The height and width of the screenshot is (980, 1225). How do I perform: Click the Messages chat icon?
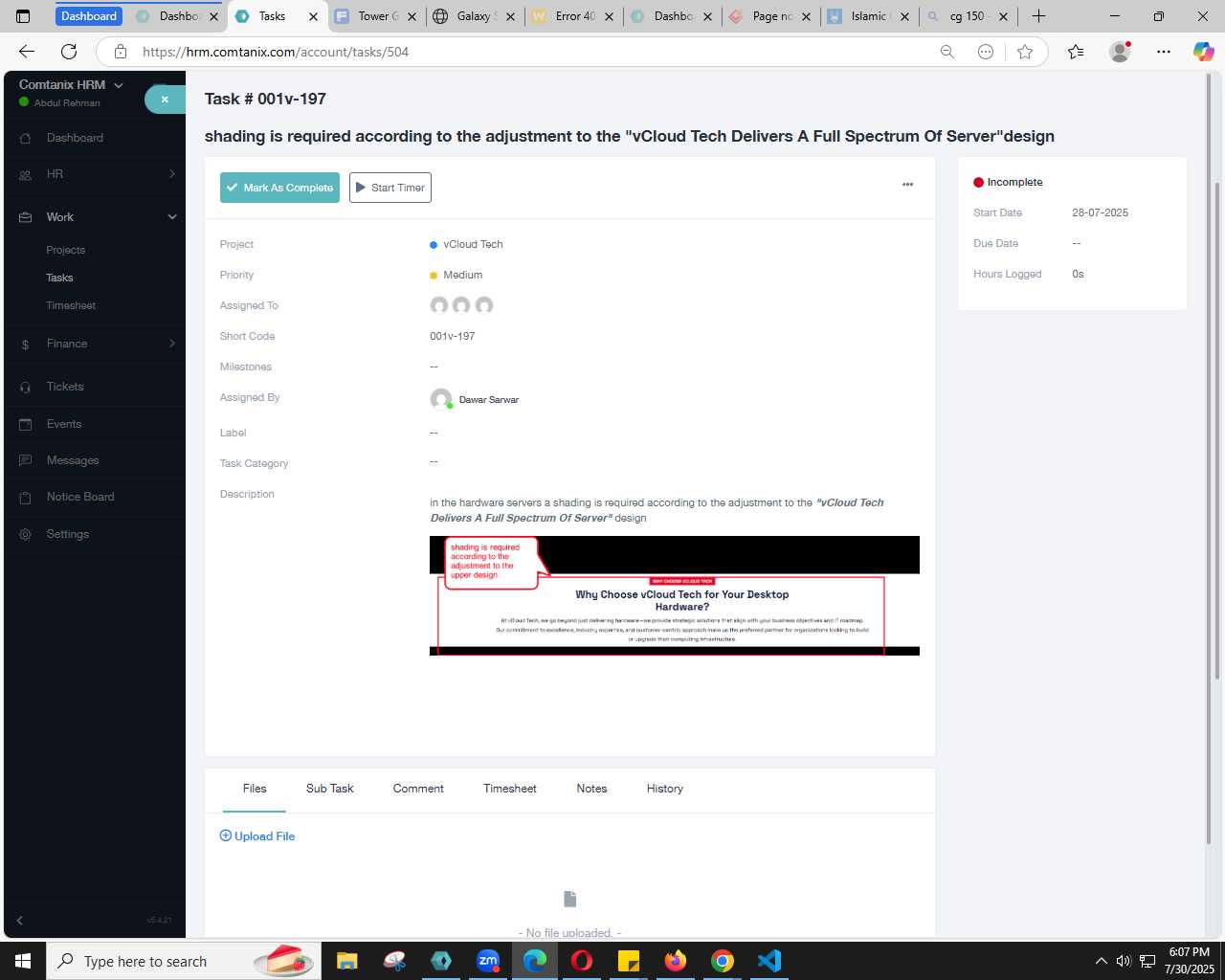pyautogui.click(x=26, y=460)
